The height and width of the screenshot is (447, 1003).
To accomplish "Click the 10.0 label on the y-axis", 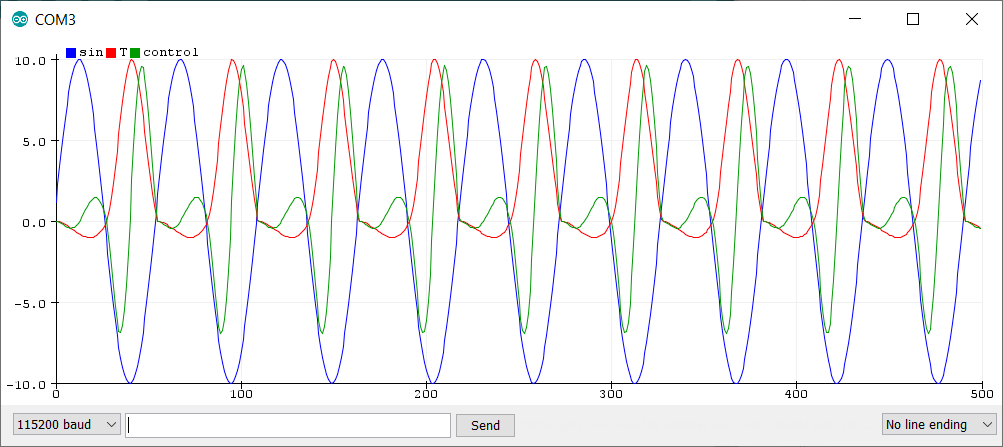I will click(x=30, y=60).
